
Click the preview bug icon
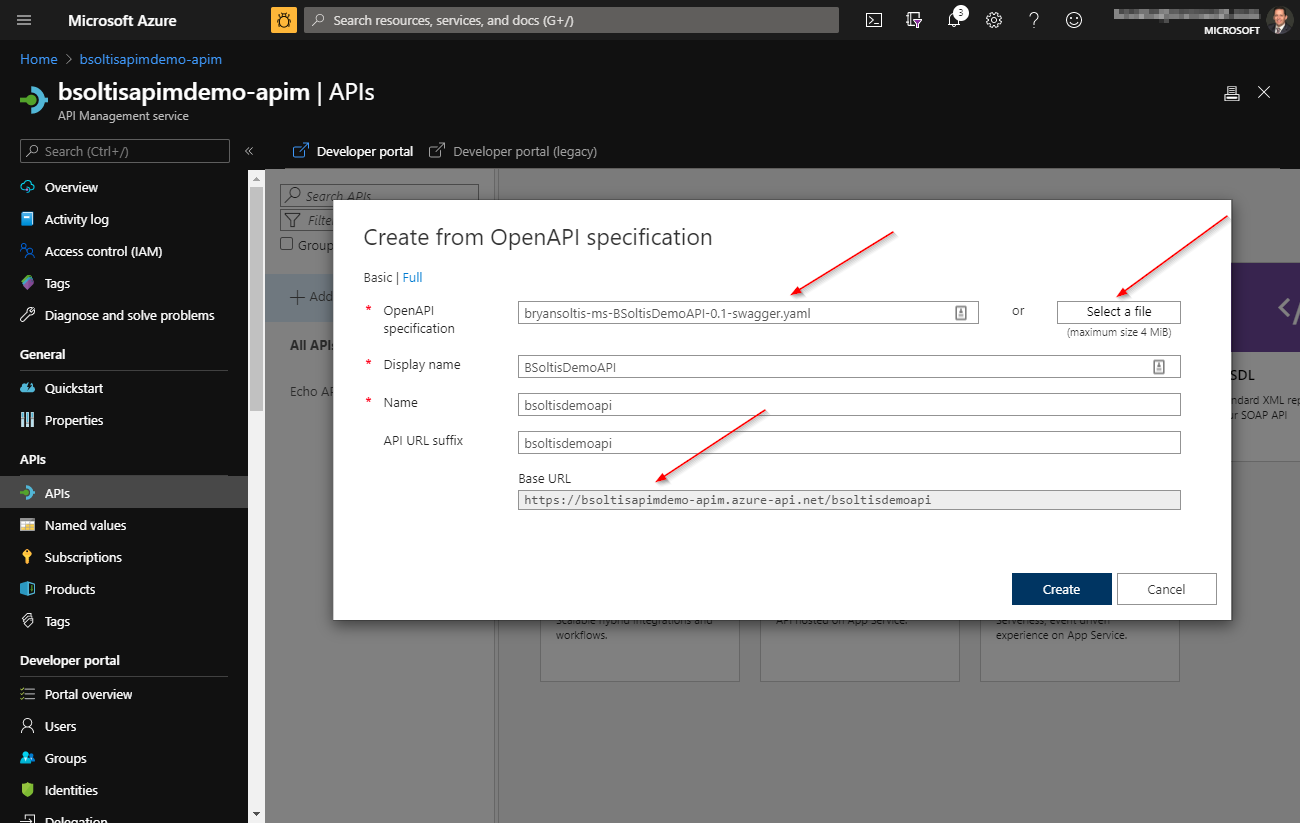[284, 20]
